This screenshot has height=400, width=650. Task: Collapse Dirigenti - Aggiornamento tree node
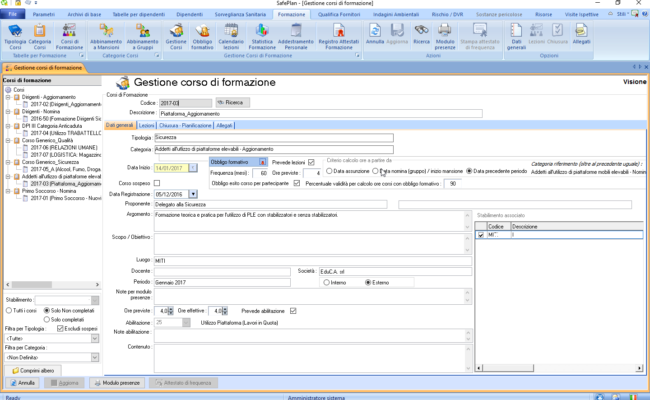tap(8, 97)
